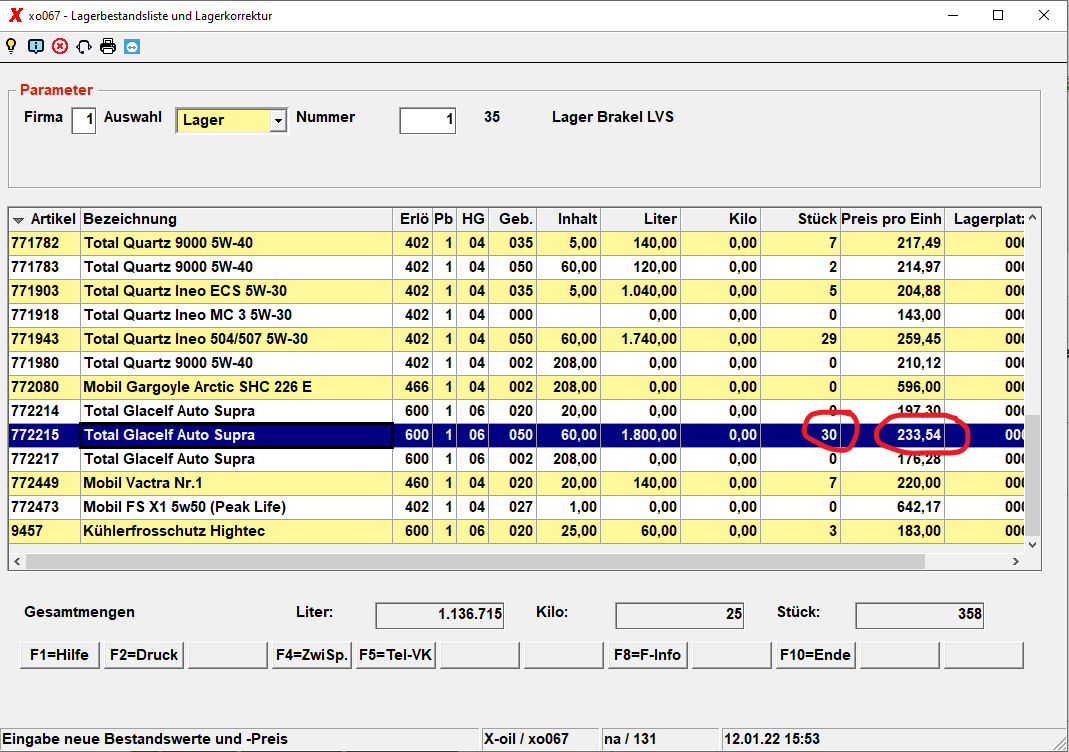The width and height of the screenshot is (1069, 752).
Task: Click the horizontal scroll left arrow
Action: pyautogui.click(x=17, y=561)
